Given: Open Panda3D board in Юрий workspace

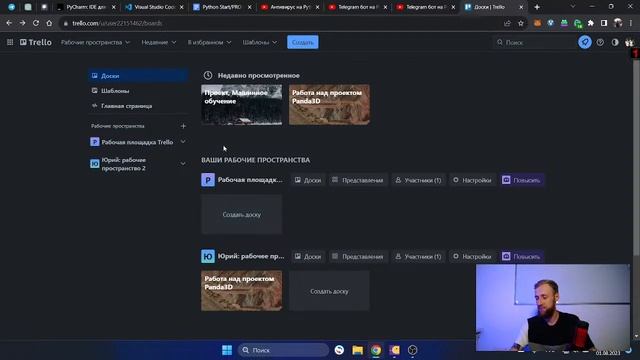Looking at the screenshot, I should 242,291.
